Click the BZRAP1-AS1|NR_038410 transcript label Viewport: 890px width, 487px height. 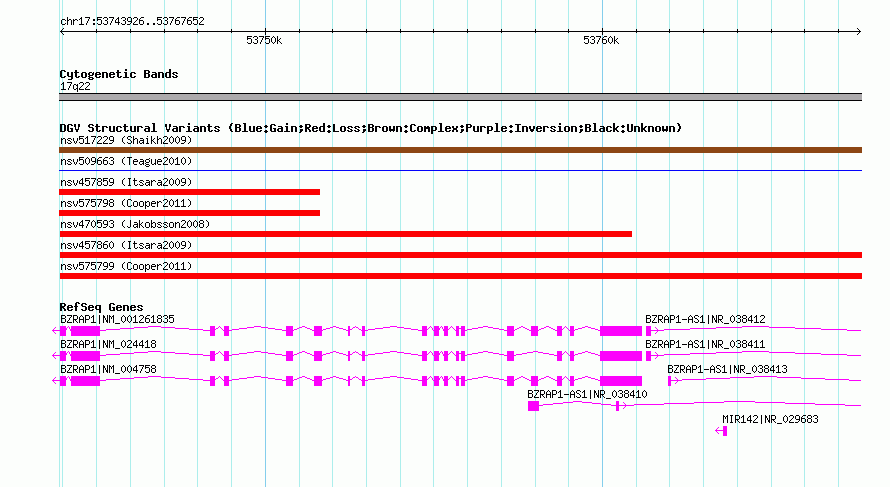click(x=587, y=394)
